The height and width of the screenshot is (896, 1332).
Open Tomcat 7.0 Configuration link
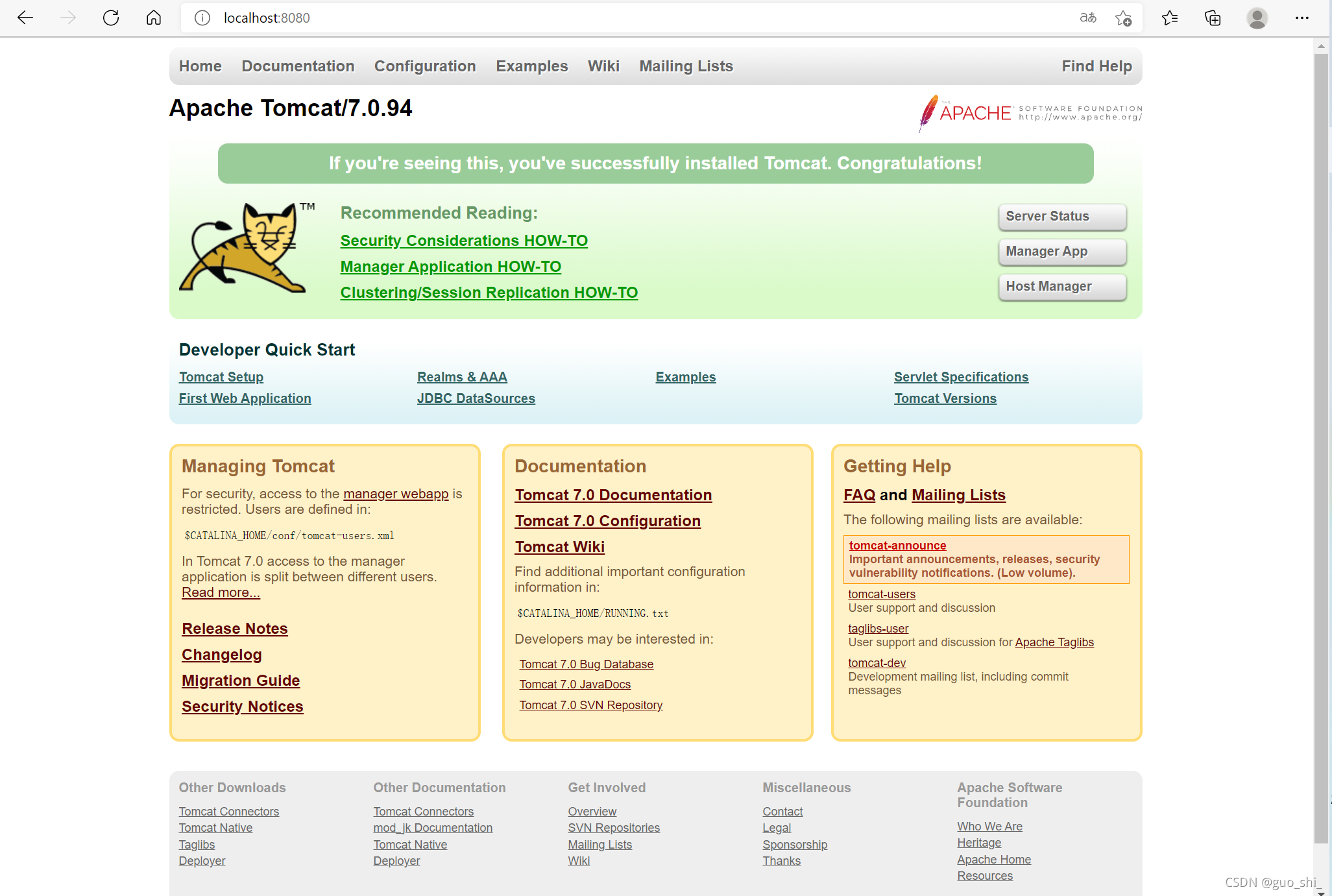pos(608,521)
